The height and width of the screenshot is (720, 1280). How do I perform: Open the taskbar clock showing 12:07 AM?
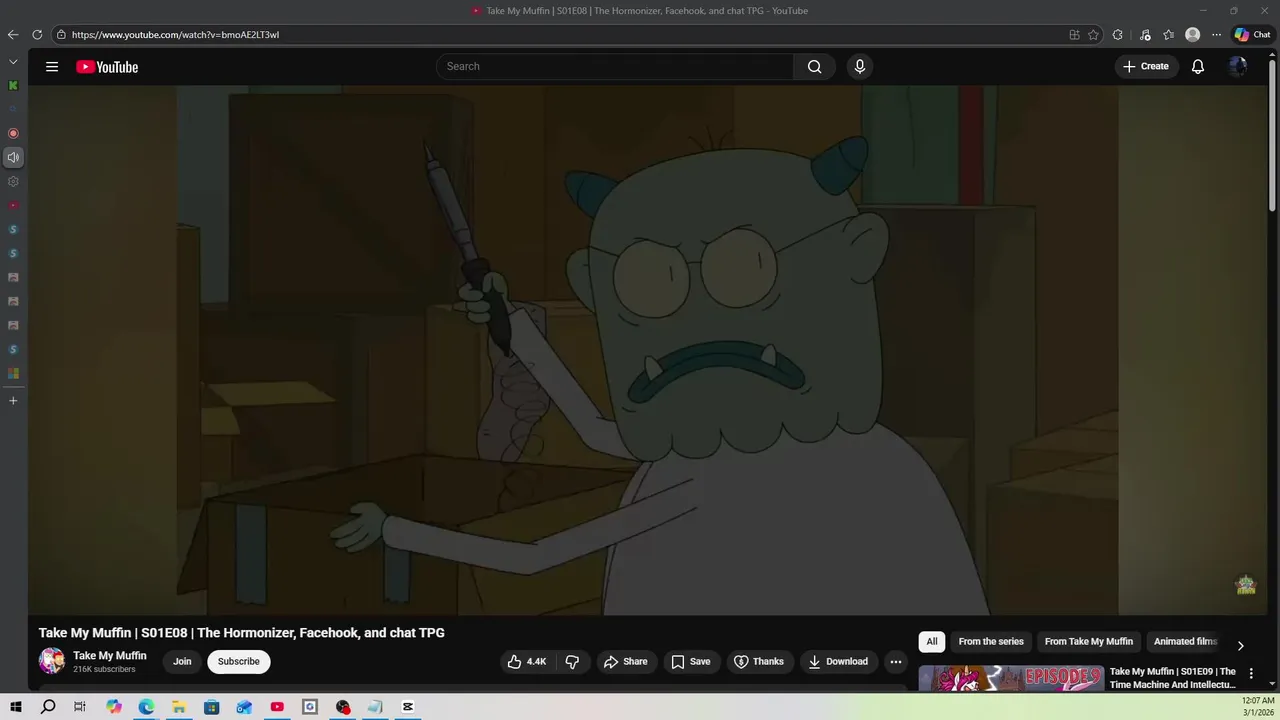(1257, 707)
